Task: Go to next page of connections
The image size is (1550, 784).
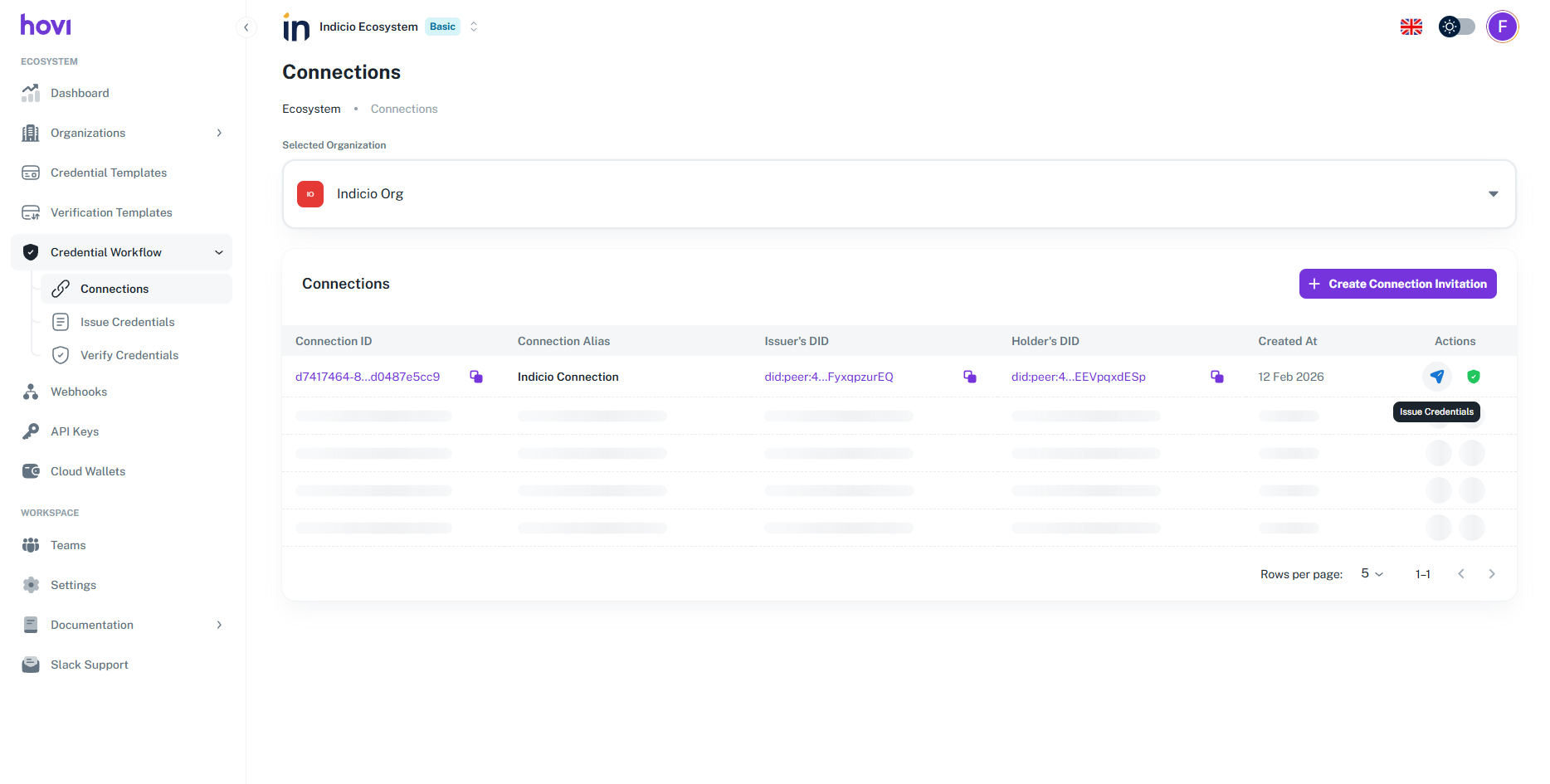Action: click(x=1491, y=574)
